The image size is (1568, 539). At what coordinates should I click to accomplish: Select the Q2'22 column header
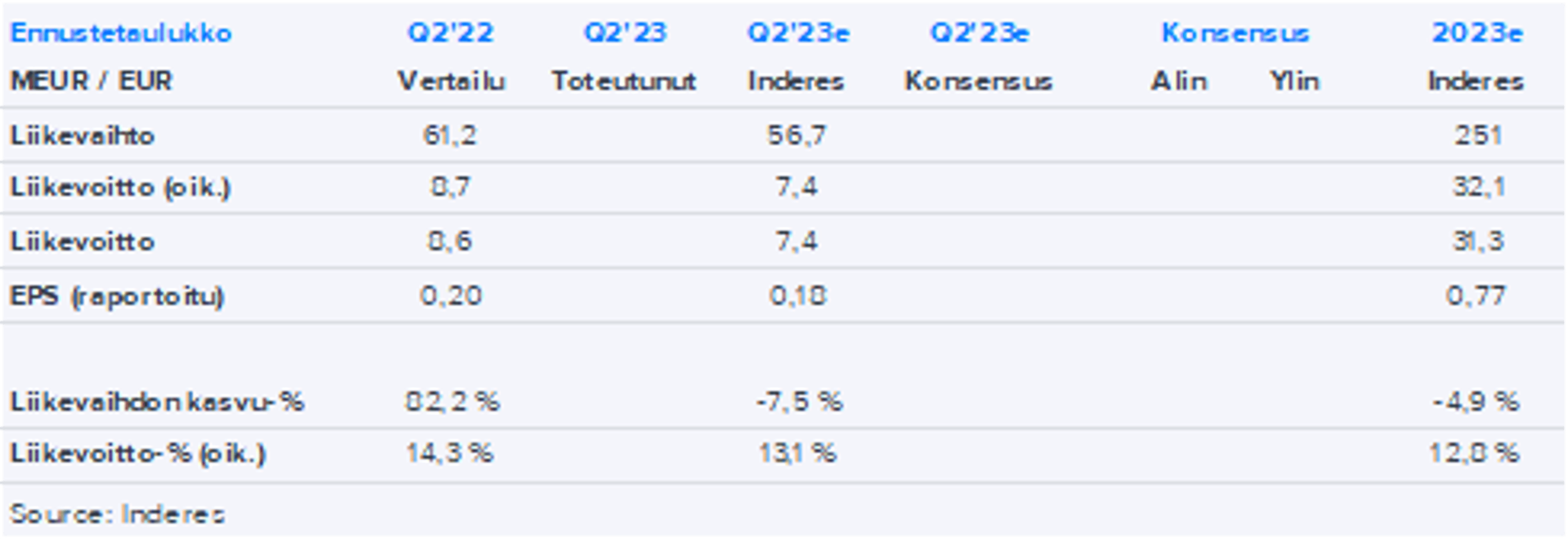pos(450,33)
